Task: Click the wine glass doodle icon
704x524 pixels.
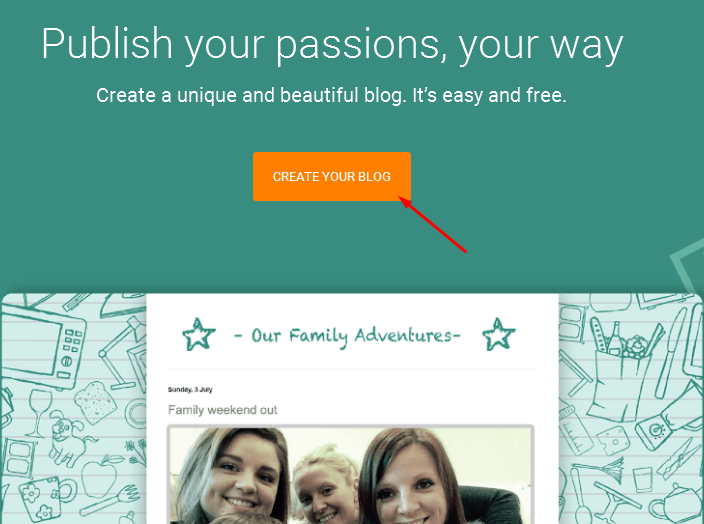Action: pos(40,413)
